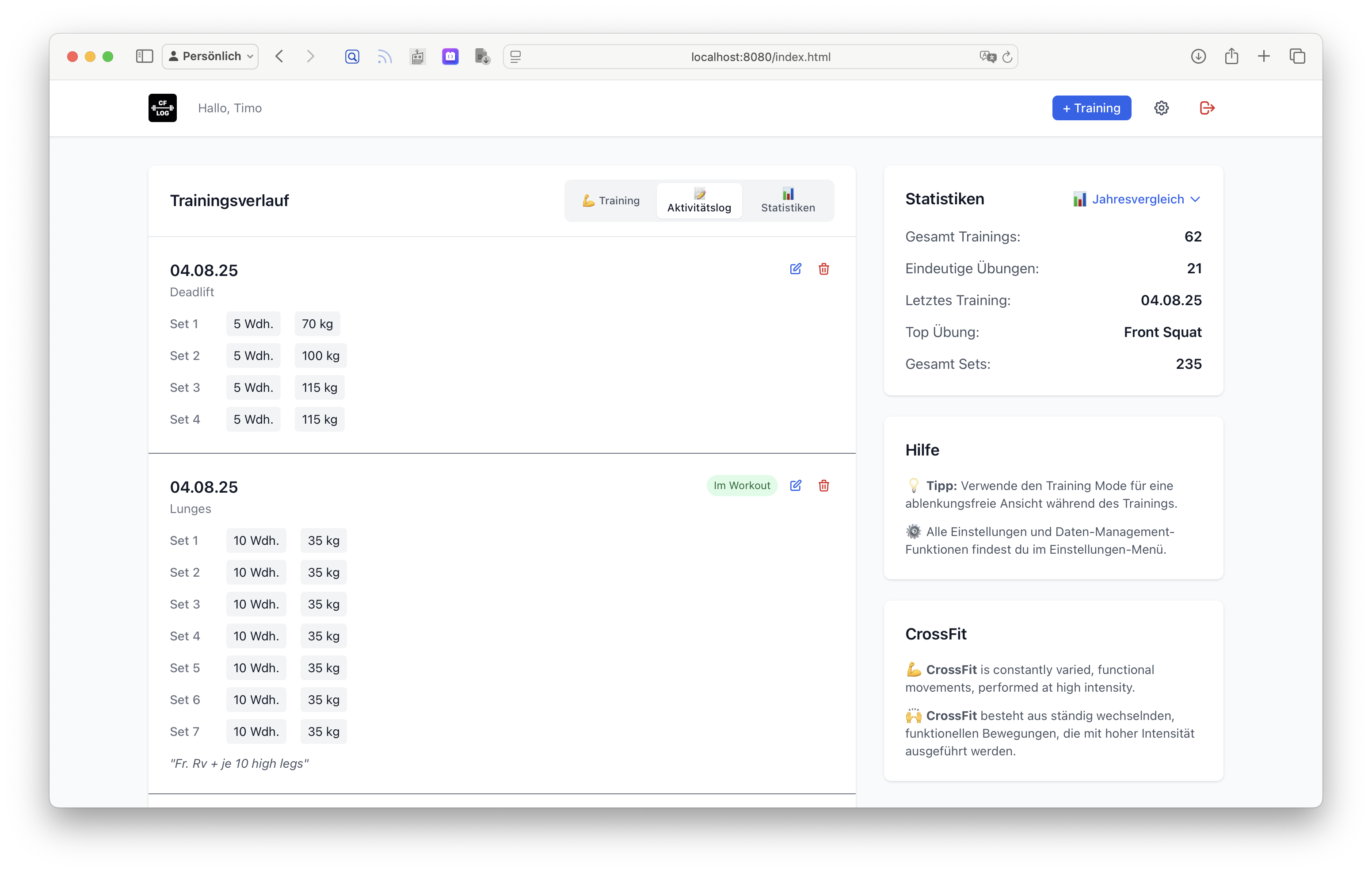The image size is (1372, 873).
Task: Open settings via the gear icon
Action: pos(1161,108)
